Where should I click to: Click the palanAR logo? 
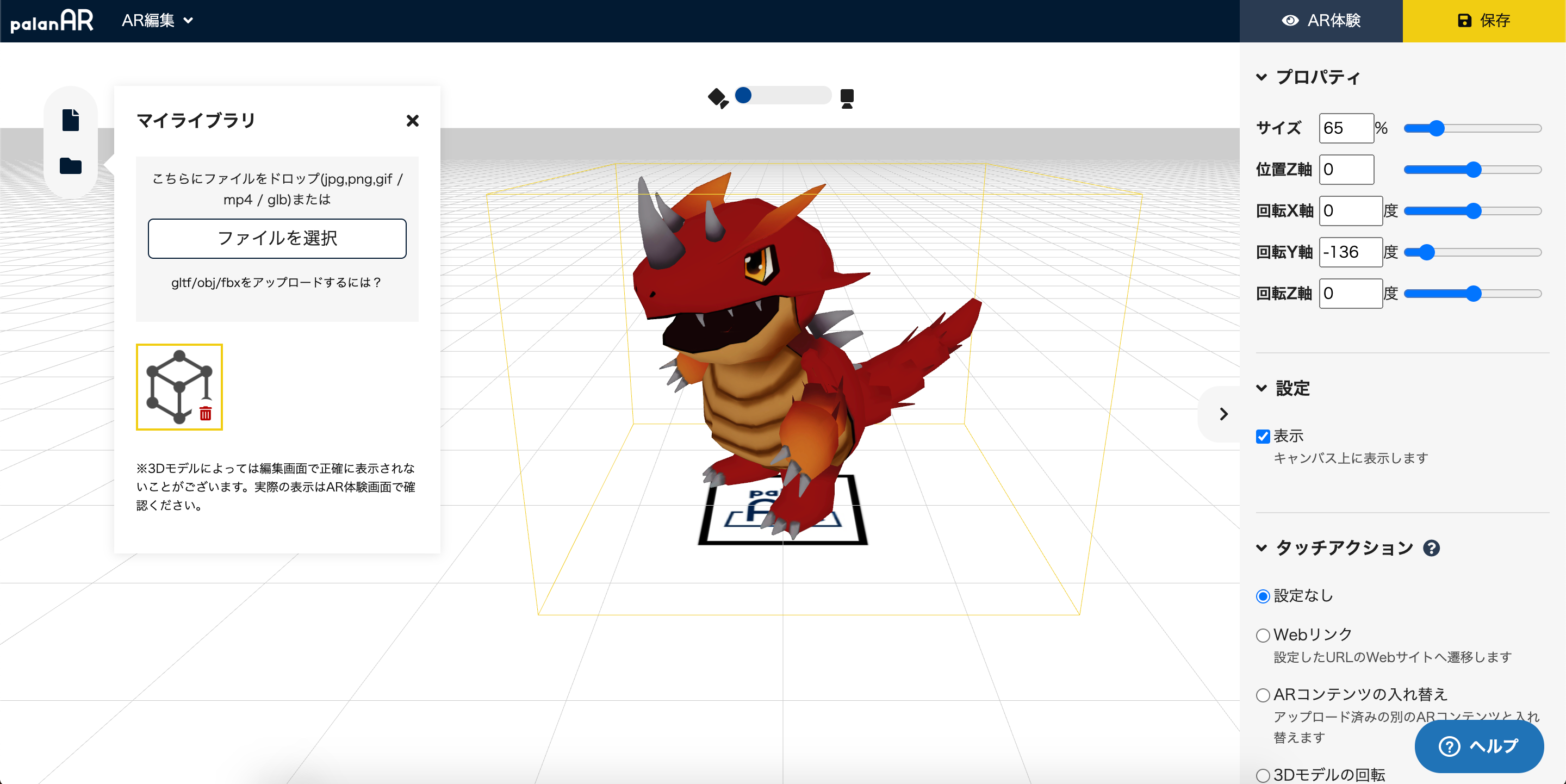point(52,21)
